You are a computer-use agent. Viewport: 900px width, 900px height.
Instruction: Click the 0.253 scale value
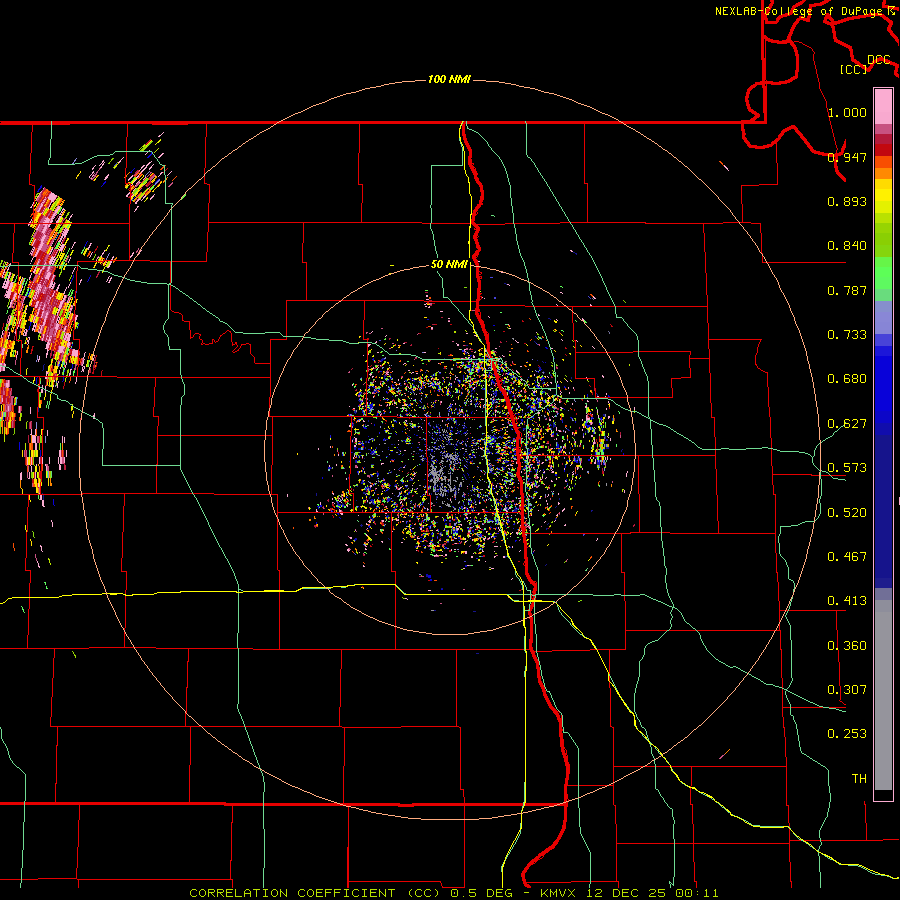click(x=847, y=734)
